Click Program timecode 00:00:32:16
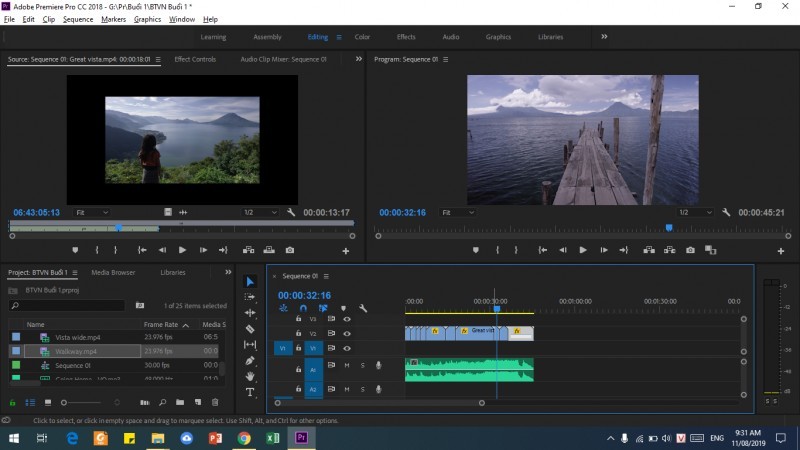The width and height of the screenshot is (800, 450). pyautogui.click(x=402, y=213)
